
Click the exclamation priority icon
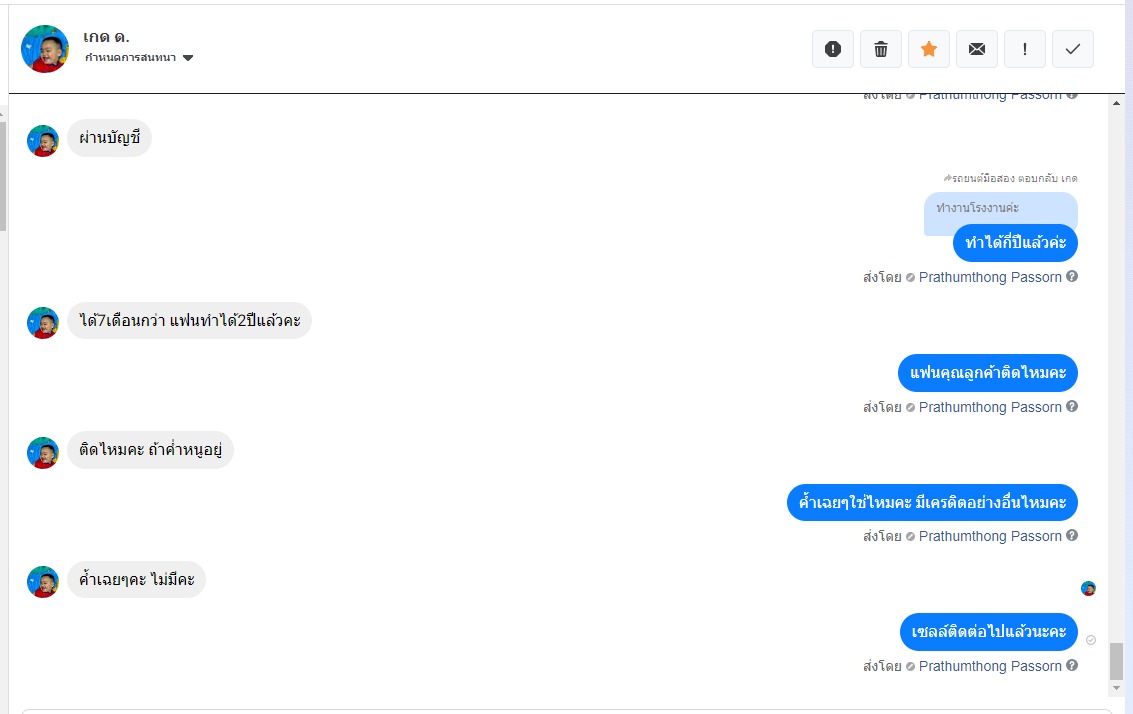(x=1025, y=49)
